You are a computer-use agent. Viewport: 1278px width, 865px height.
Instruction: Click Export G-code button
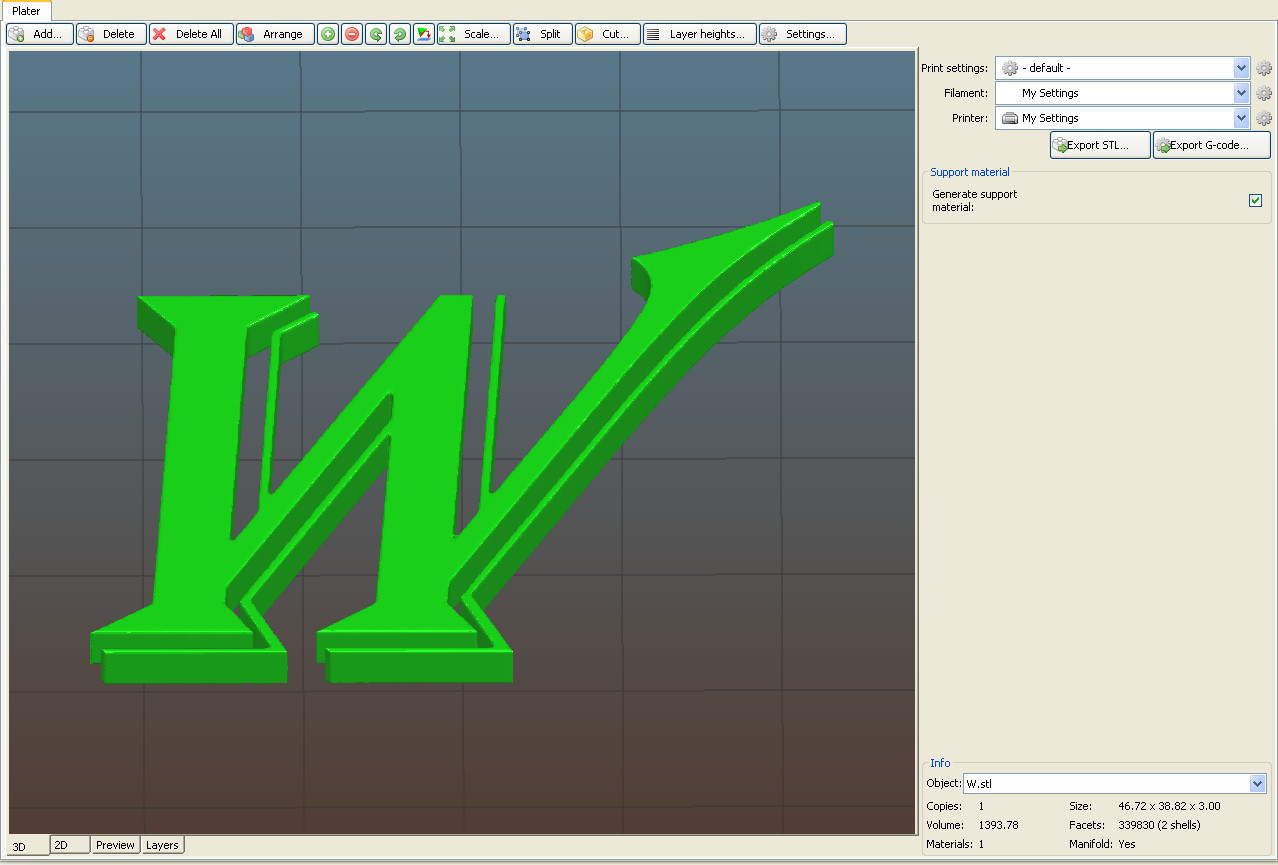pyautogui.click(x=1211, y=144)
